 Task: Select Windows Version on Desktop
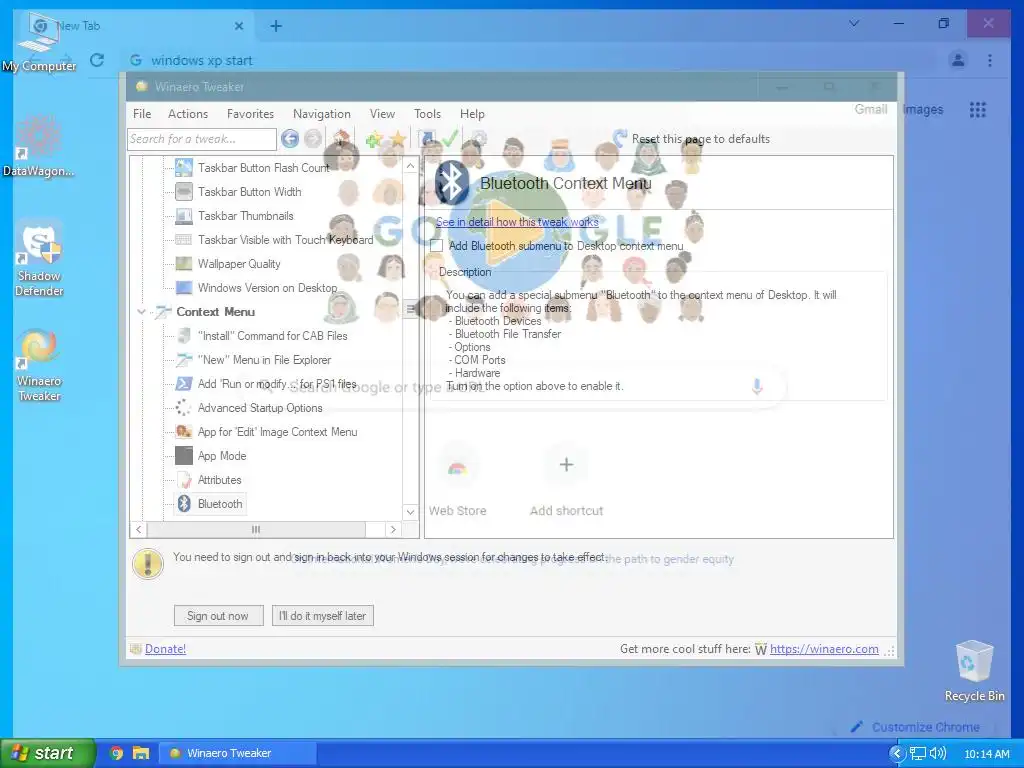click(x=267, y=288)
